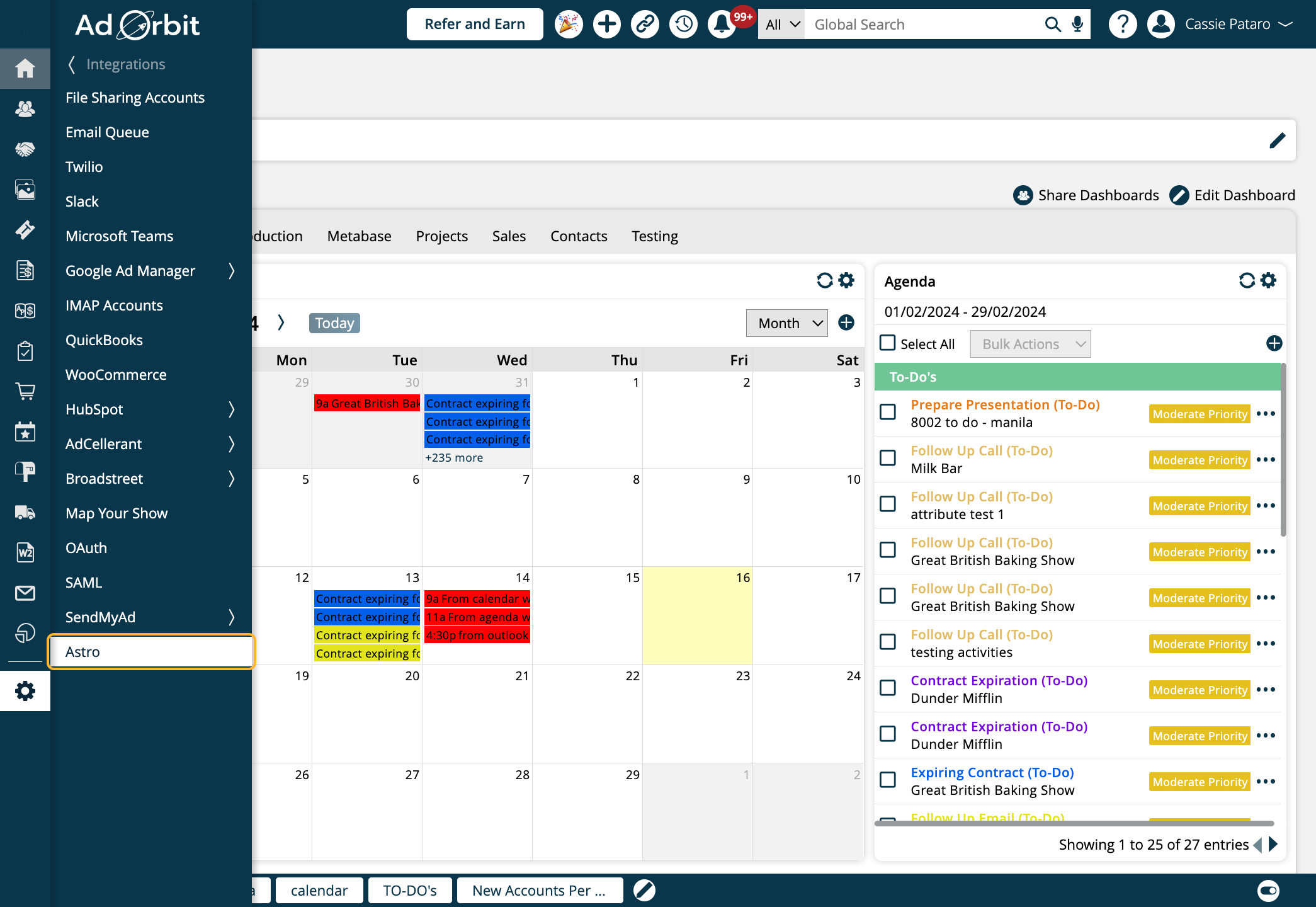The height and width of the screenshot is (907, 1316).
Task: Open the link shortcuts icon in header
Action: pyautogui.click(x=645, y=25)
